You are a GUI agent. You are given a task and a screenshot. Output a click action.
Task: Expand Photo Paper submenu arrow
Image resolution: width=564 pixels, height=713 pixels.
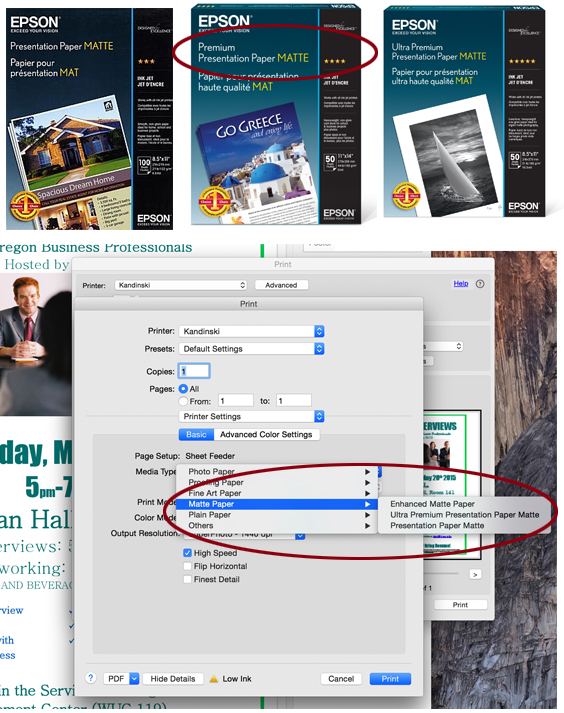pos(368,472)
